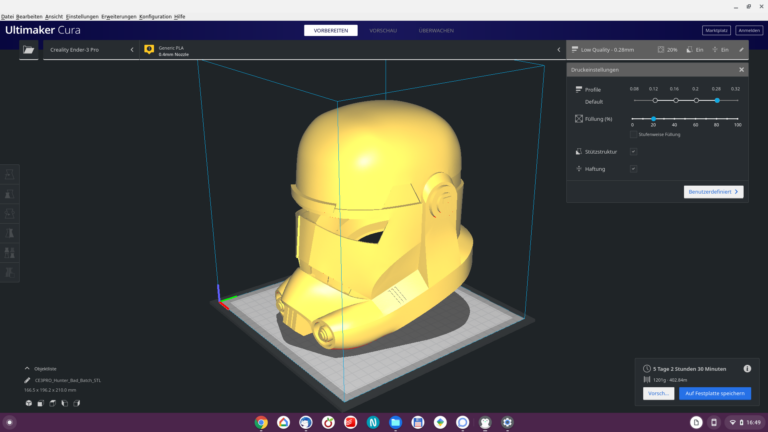Viewport: 768px width, 432px height.
Task: Collapse the Objektliste panel
Action: (x=28, y=368)
